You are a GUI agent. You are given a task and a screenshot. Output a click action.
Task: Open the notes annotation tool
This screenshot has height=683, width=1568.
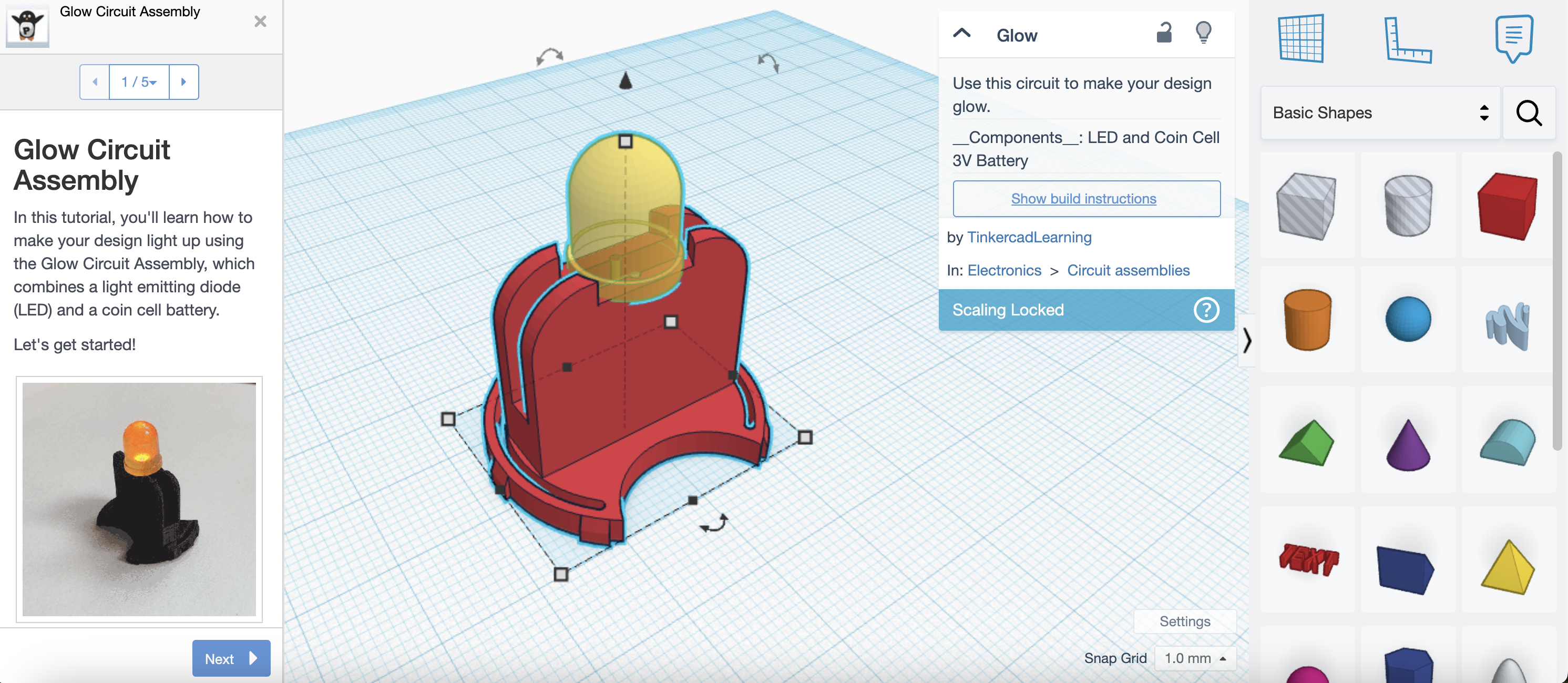[x=1514, y=38]
